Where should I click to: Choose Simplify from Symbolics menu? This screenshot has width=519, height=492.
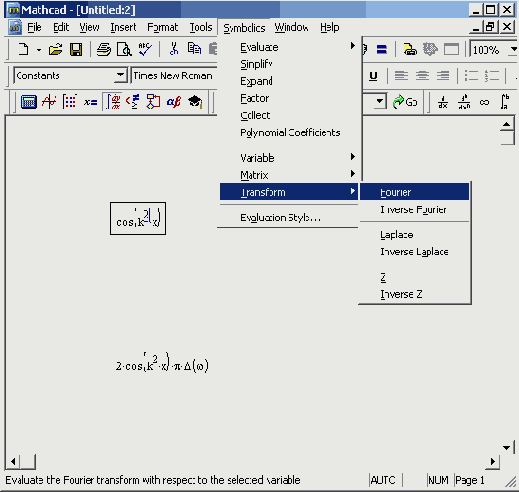(289, 64)
